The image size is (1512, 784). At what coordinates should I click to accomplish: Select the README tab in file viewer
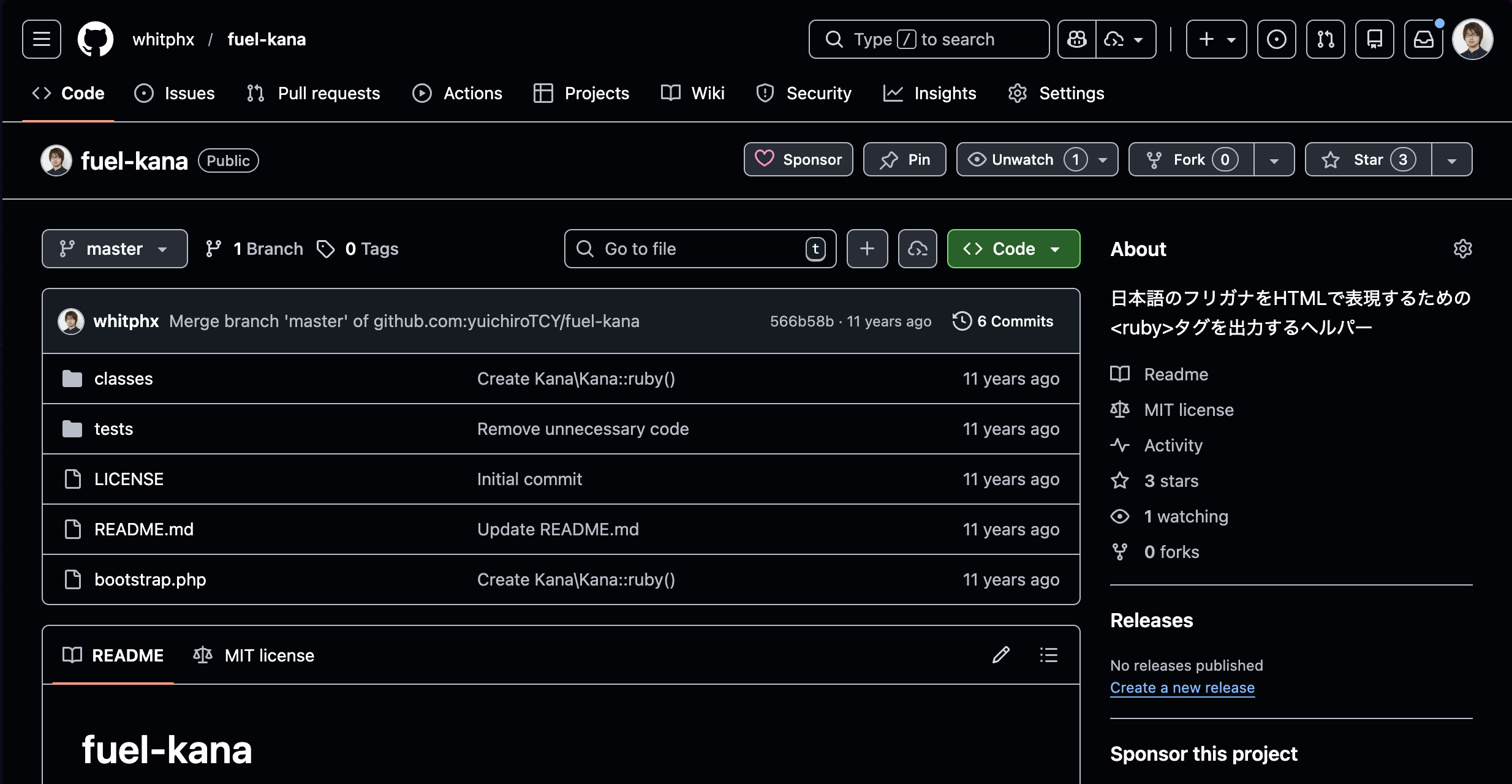[113, 655]
